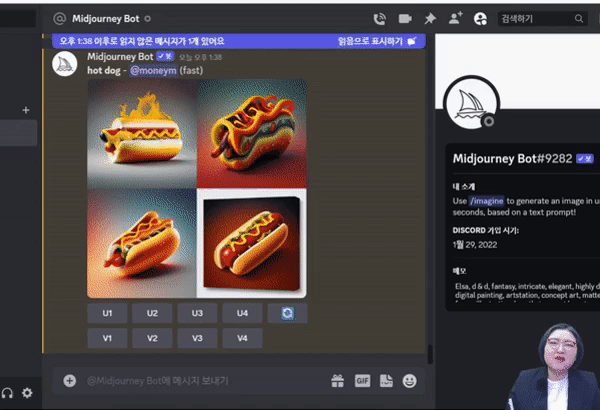The width and height of the screenshot is (600, 410).
Task: Start a video call from header
Action: (x=405, y=18)
